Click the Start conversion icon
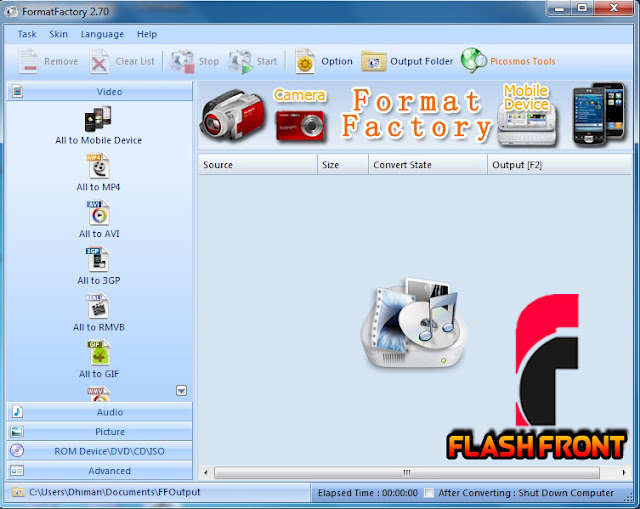640x509 pixels. 240,62
